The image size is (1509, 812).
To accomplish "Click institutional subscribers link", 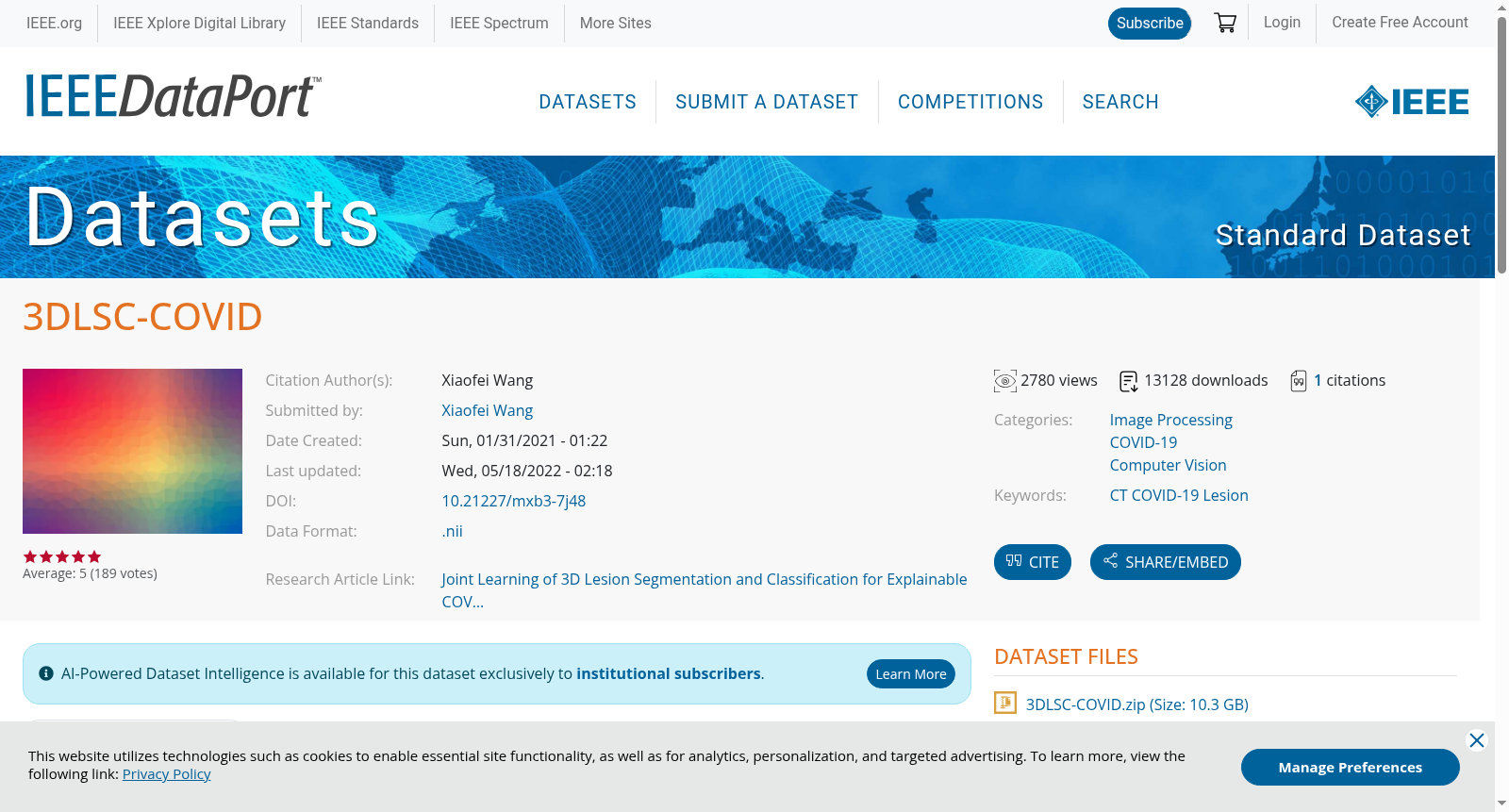I will pyautogui.click(x=669, y=673).
